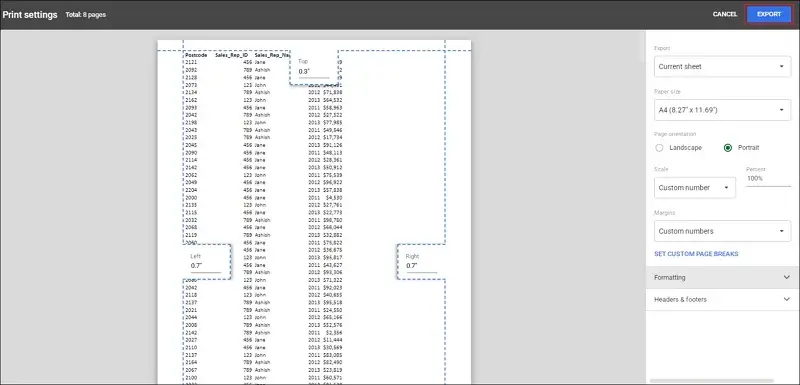
Task: Expand the Formatting section
Action: click(722, 277)
